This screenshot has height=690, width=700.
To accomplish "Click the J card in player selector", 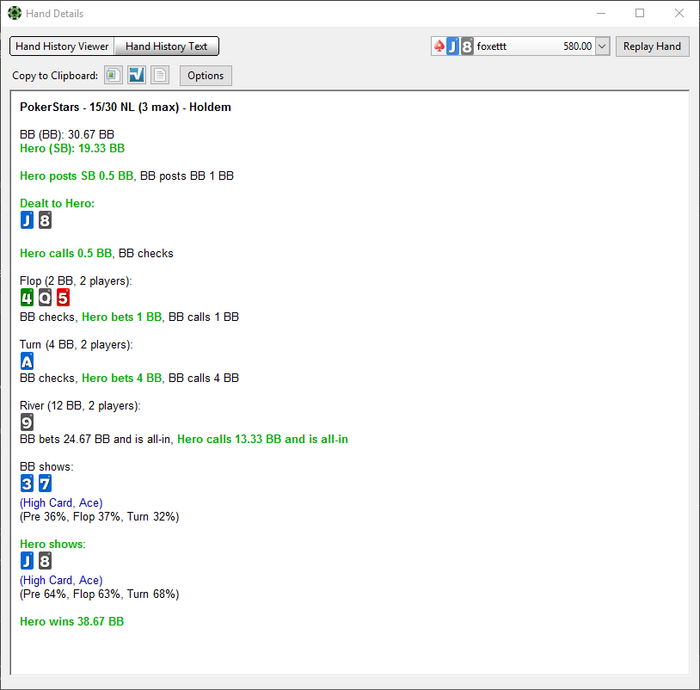I will [x=453, y=46].
